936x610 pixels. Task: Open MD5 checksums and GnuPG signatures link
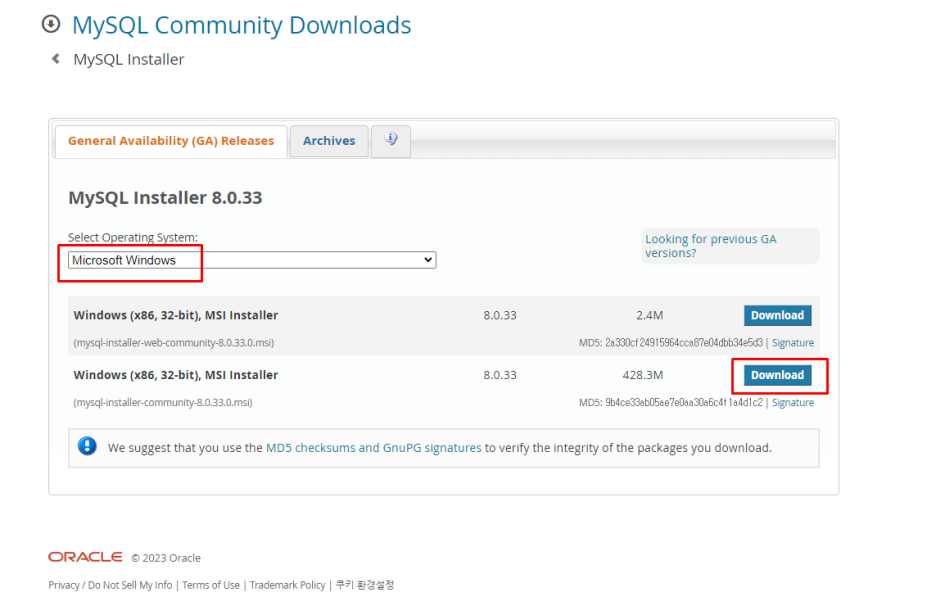click(x=374, y=448)
